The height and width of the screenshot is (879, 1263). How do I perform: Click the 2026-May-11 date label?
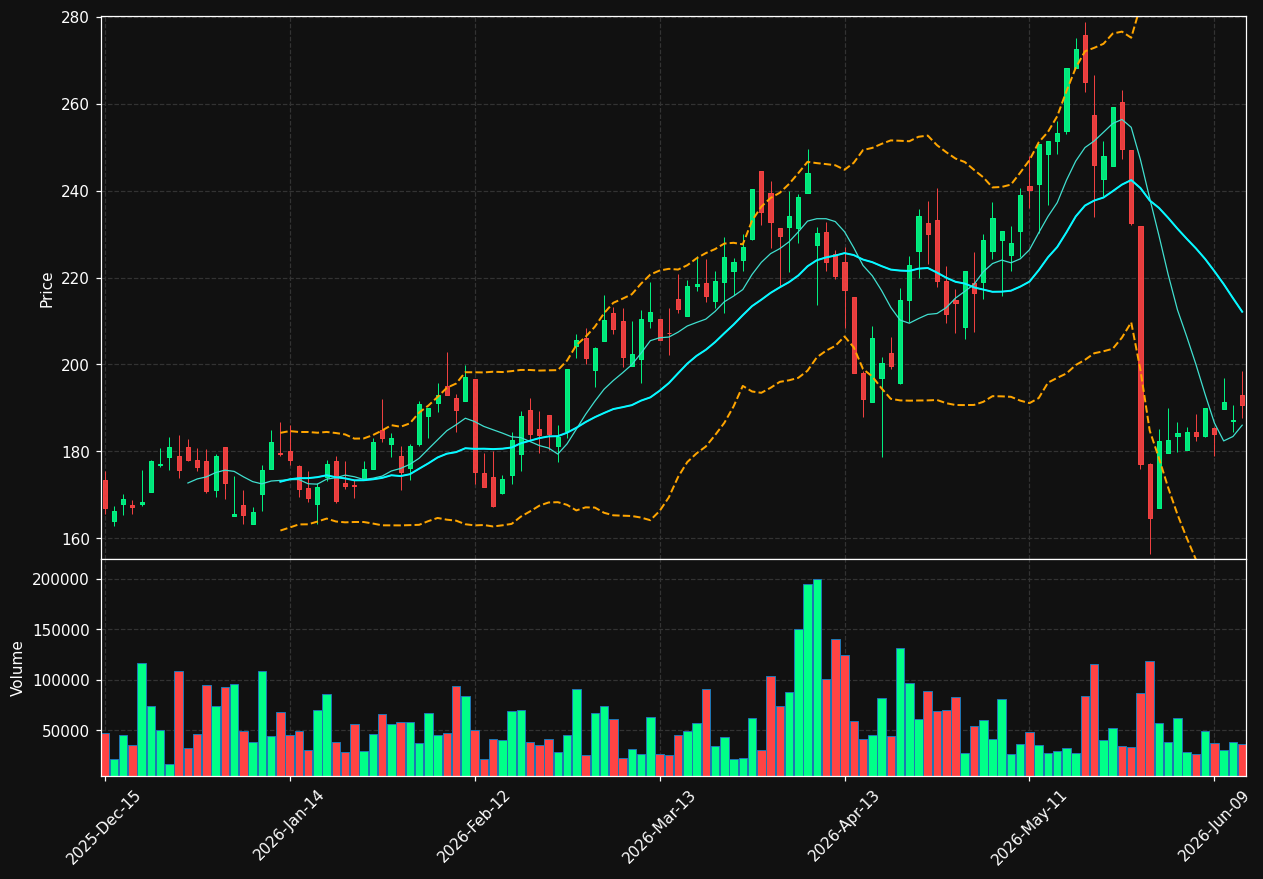click(1029, 827)
